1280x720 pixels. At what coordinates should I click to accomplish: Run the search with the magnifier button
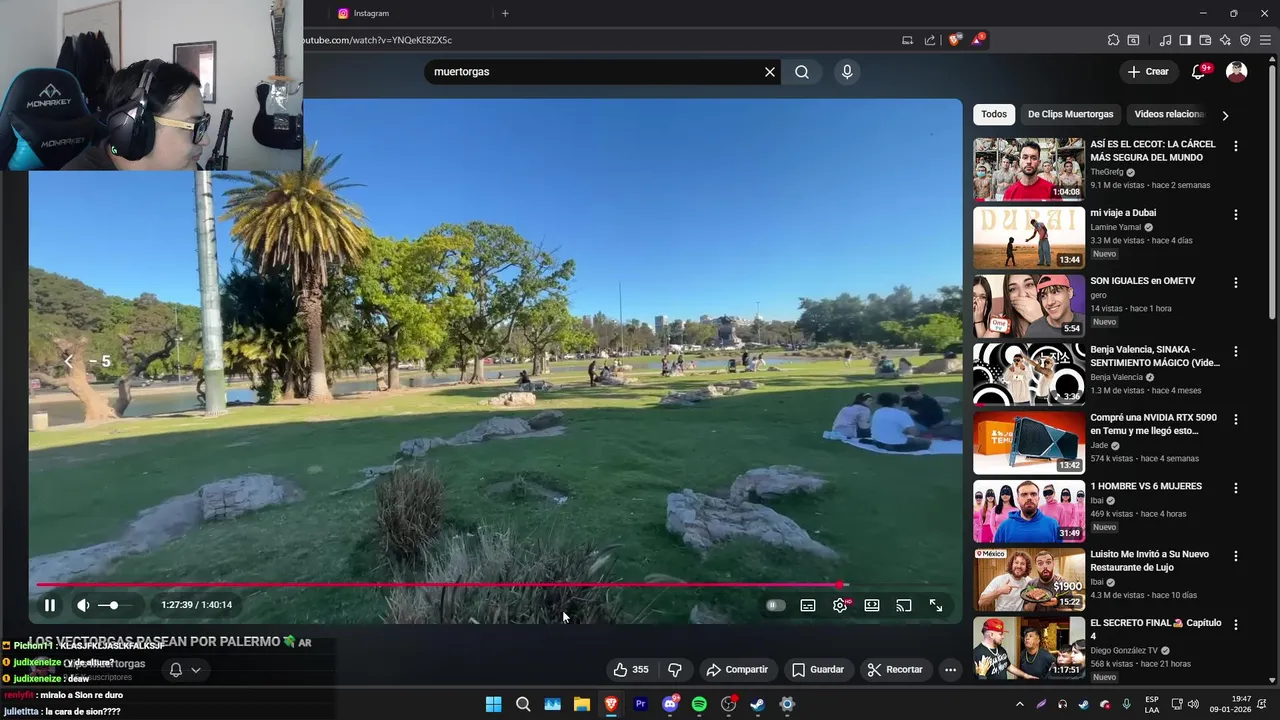[802, 72]
